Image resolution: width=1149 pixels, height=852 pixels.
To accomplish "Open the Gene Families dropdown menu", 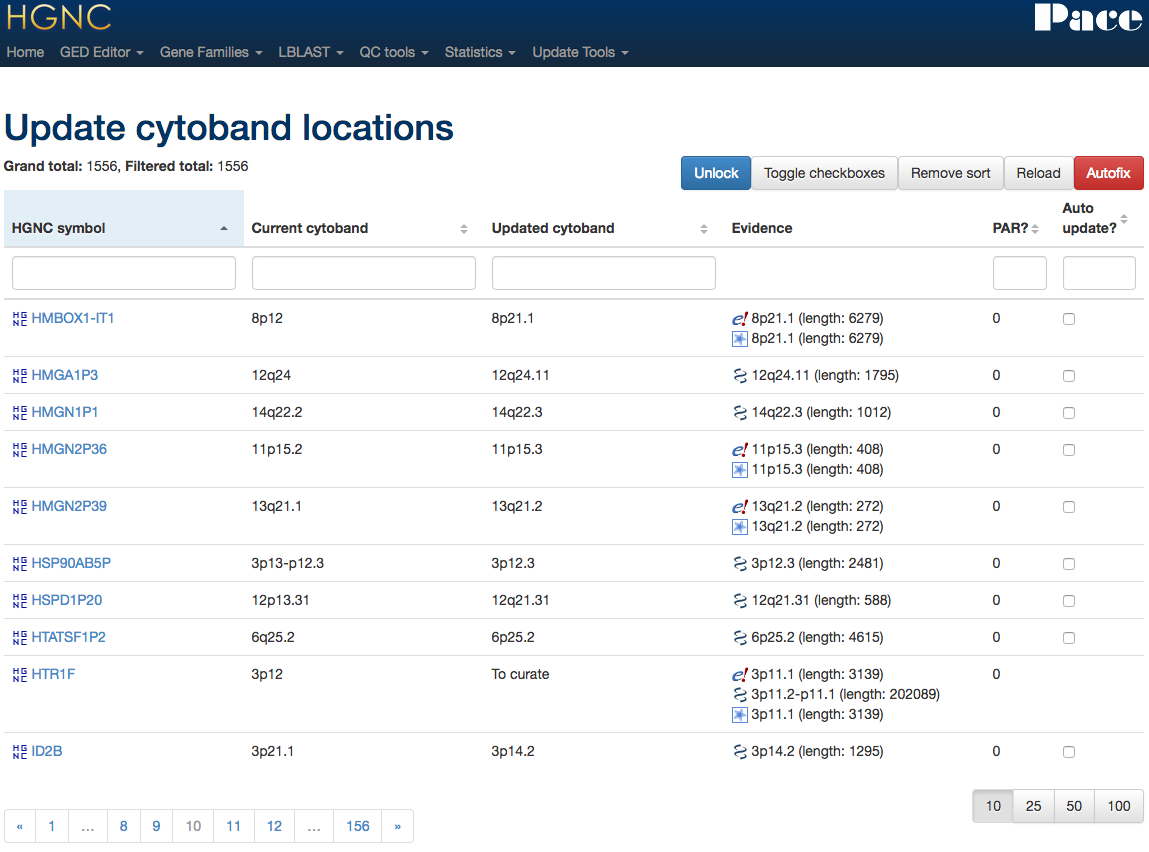I will 210,52.
